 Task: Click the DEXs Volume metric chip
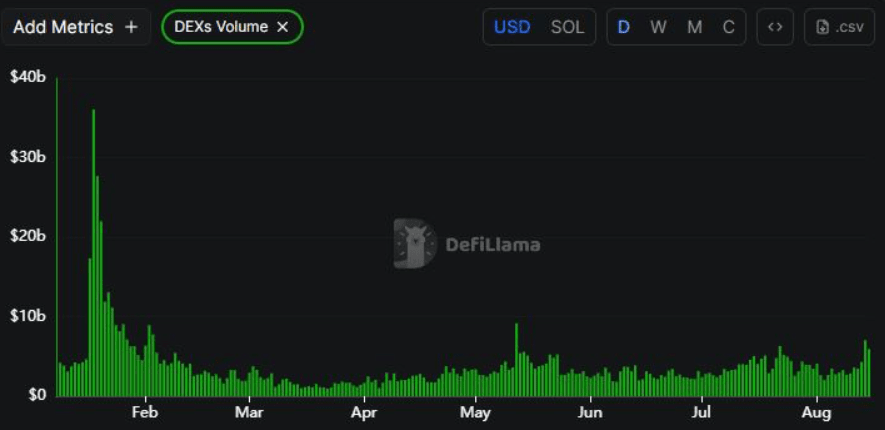pos(233,27)
